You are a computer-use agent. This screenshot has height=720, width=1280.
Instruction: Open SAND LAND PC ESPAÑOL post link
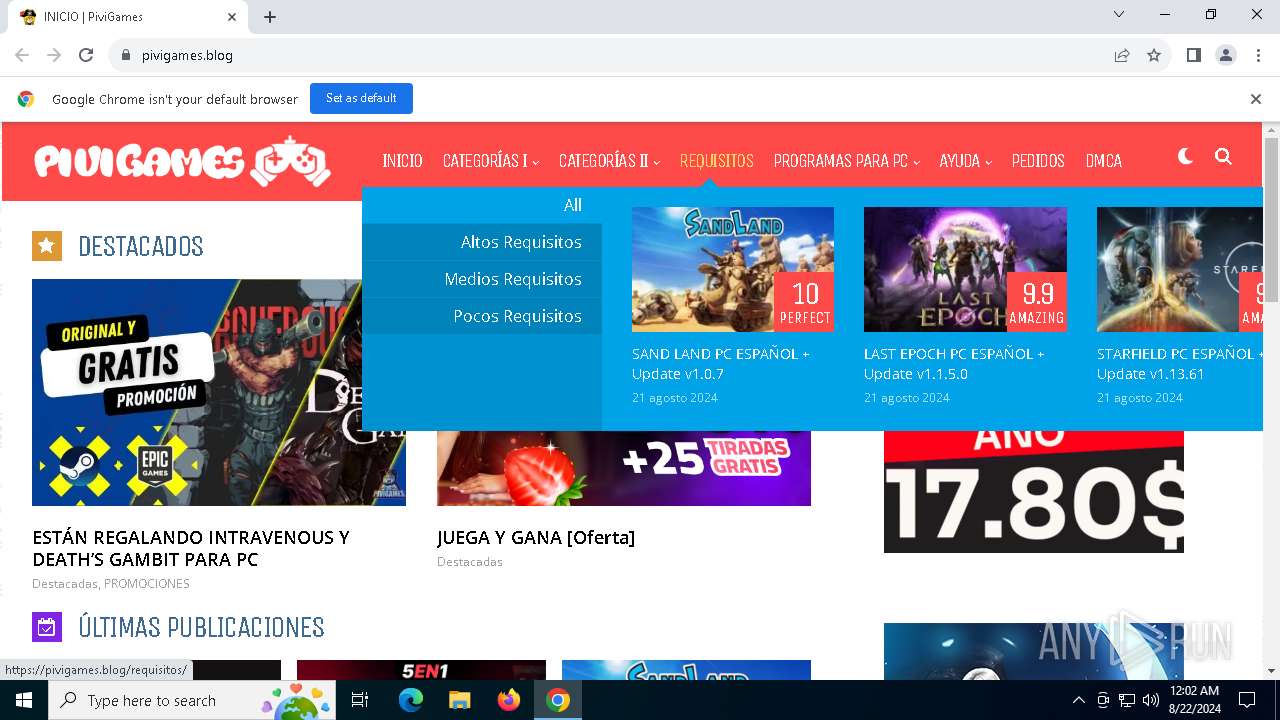pos(721,364)
